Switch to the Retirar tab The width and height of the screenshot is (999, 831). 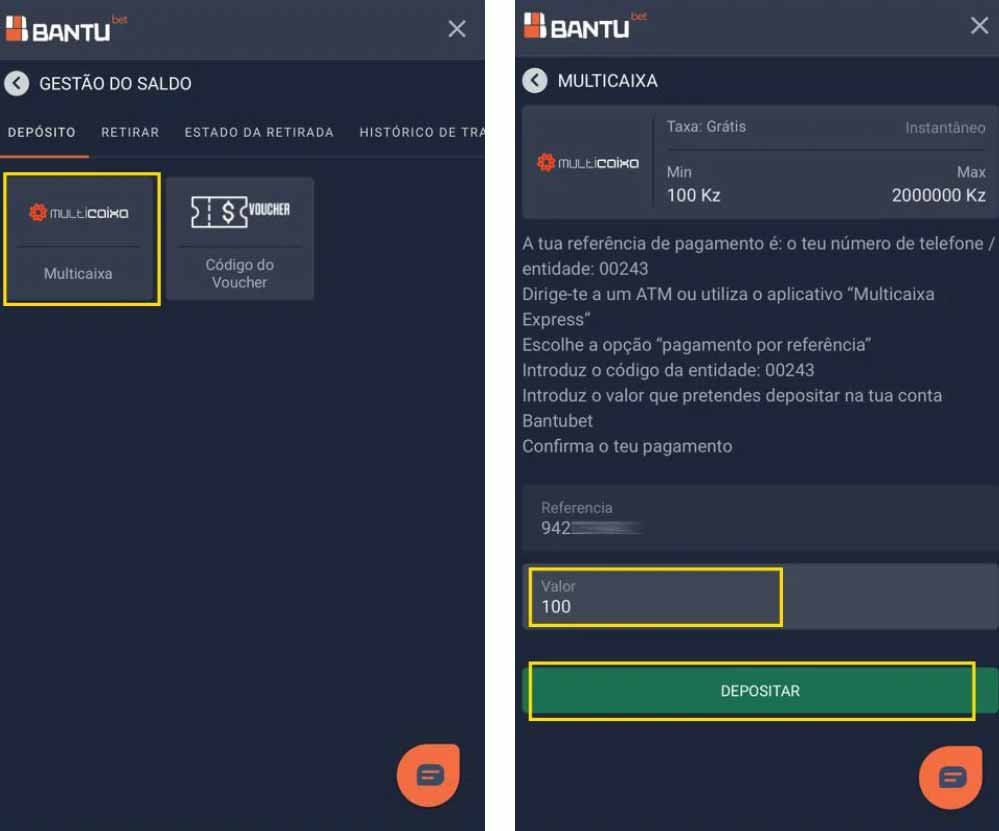[130, 132]
